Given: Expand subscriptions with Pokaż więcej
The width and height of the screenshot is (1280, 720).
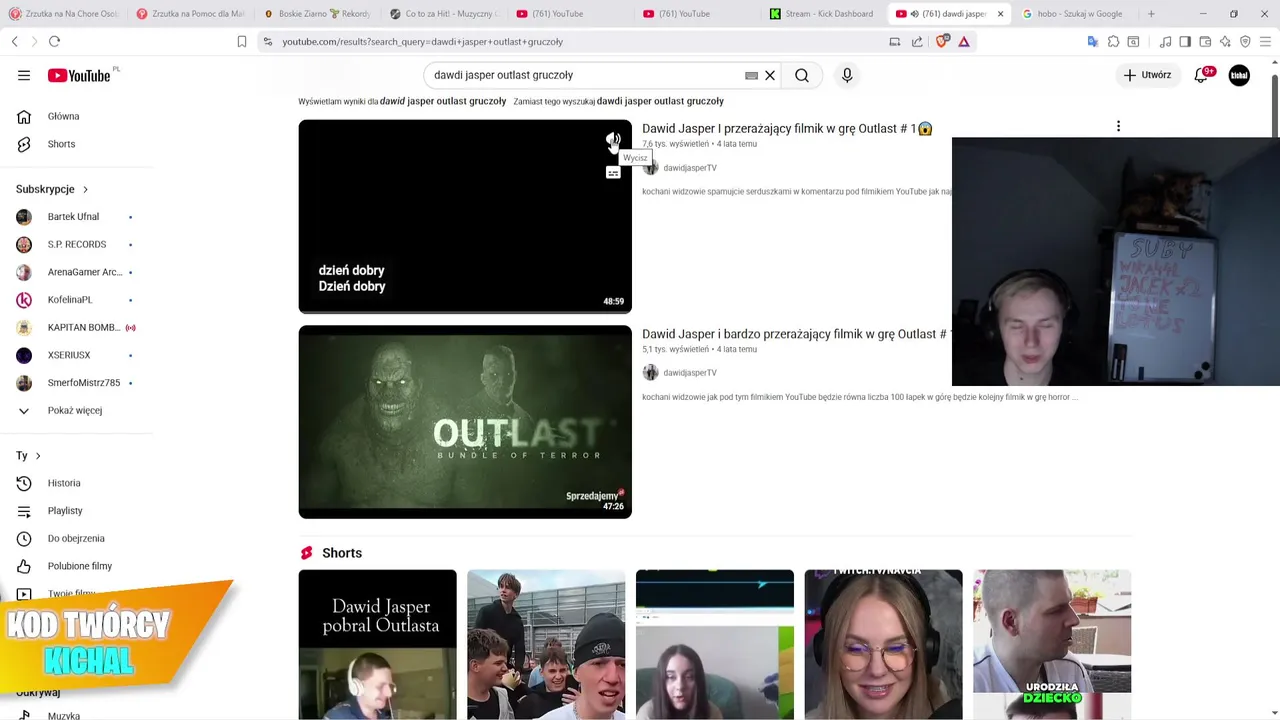Looking at the screenshot, I should [75, 410].
